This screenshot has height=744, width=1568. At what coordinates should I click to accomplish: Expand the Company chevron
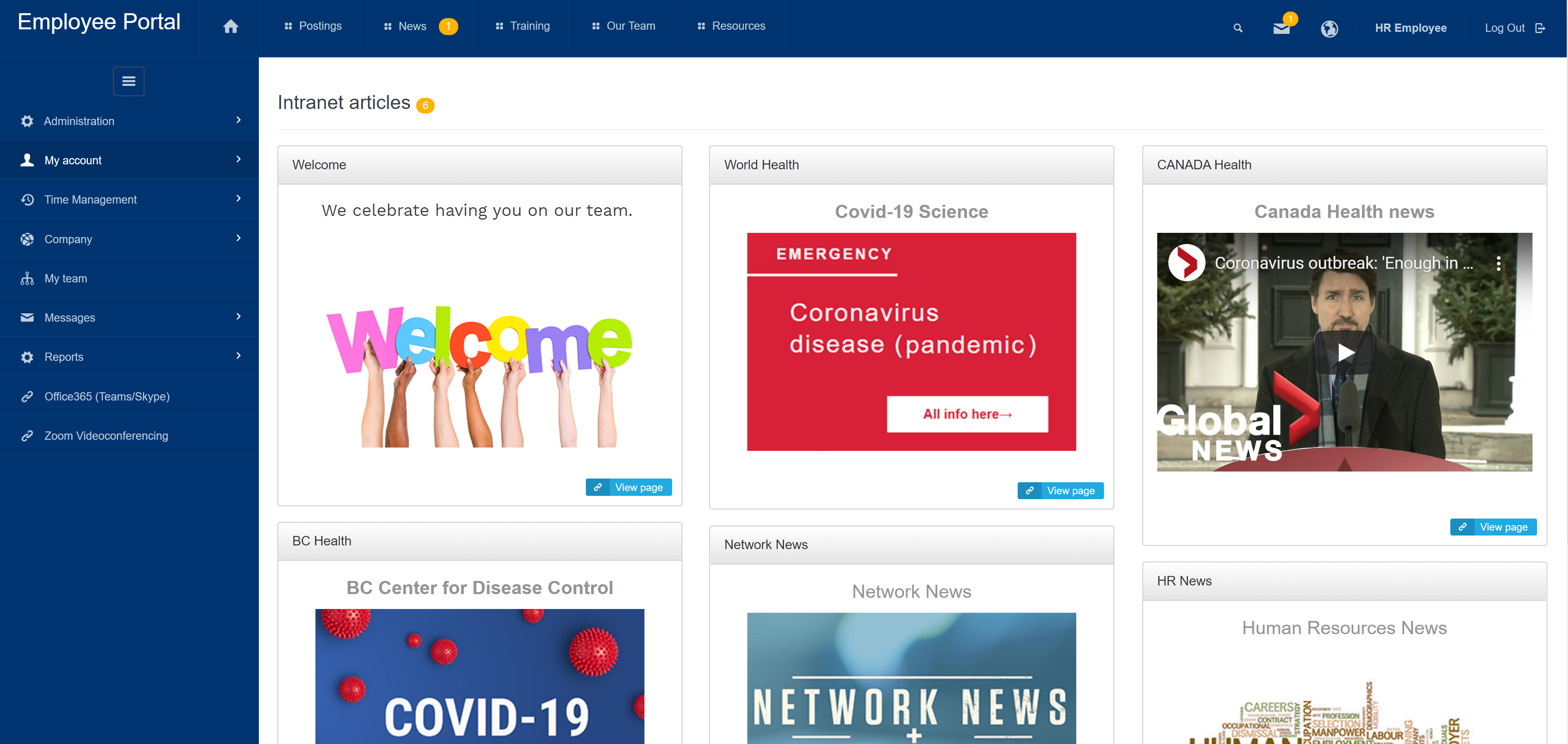coord(238,237)
